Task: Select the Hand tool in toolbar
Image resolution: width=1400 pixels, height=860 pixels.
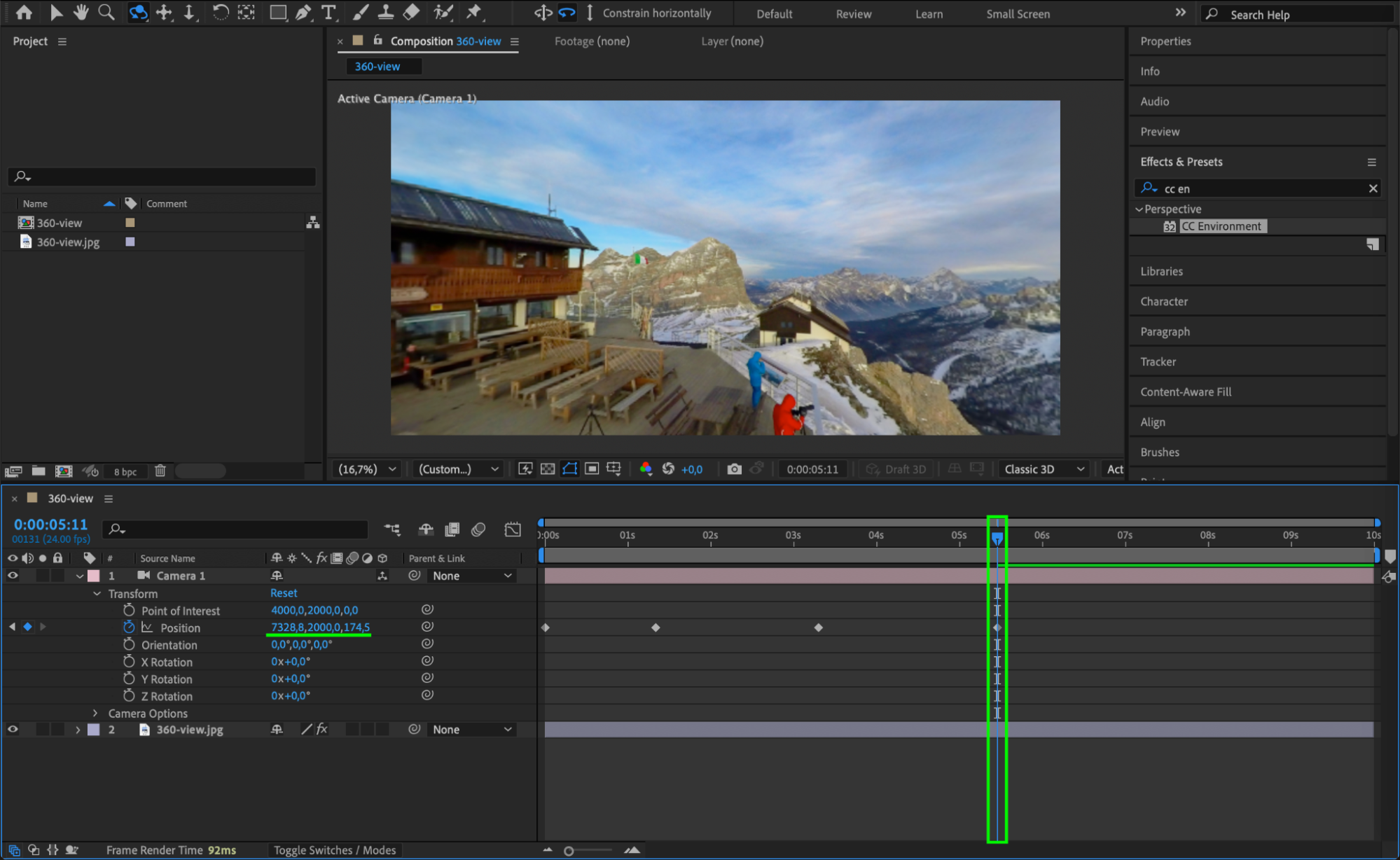Action: pos(81,13)
